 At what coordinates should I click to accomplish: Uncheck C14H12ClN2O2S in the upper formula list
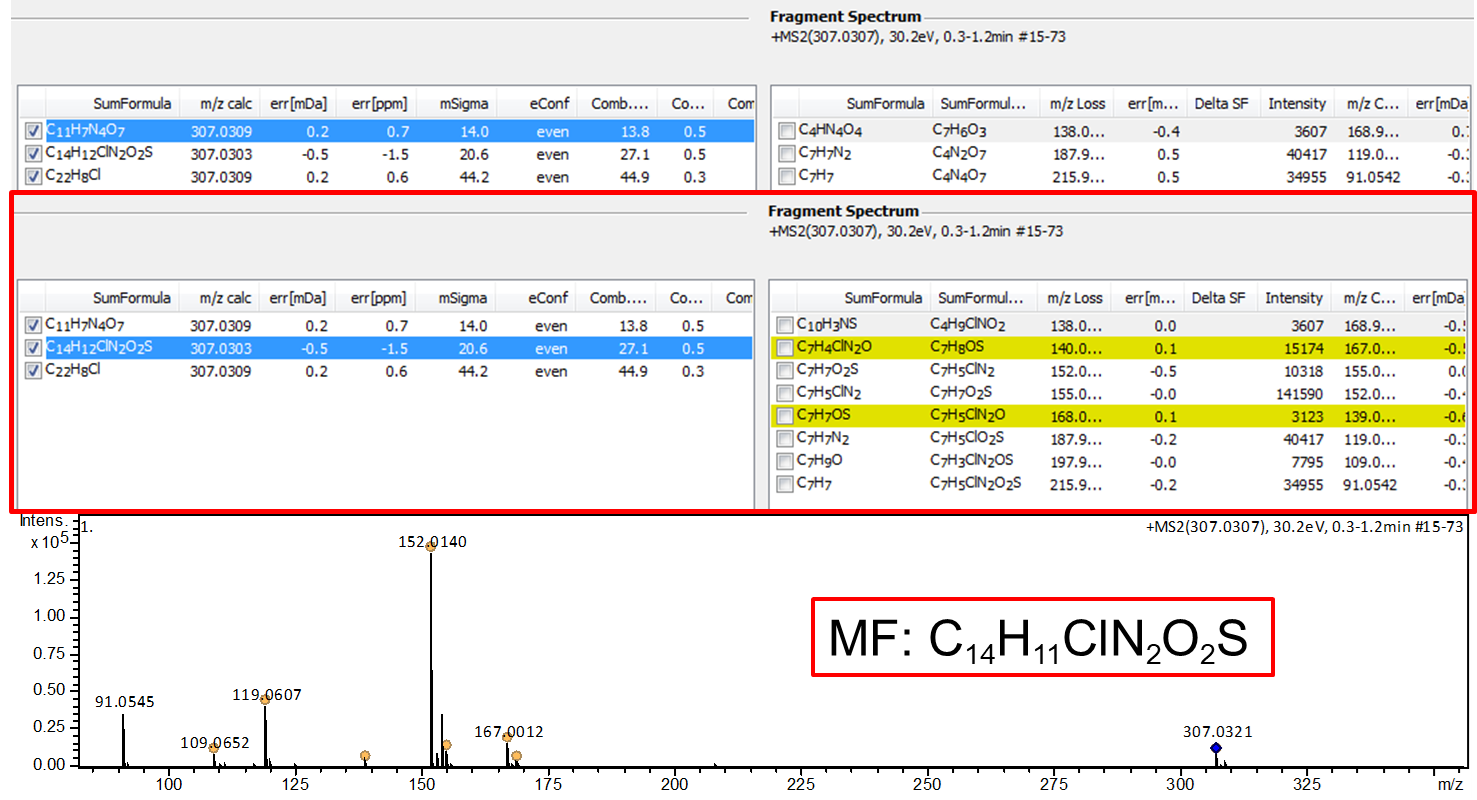coord(33,154)
